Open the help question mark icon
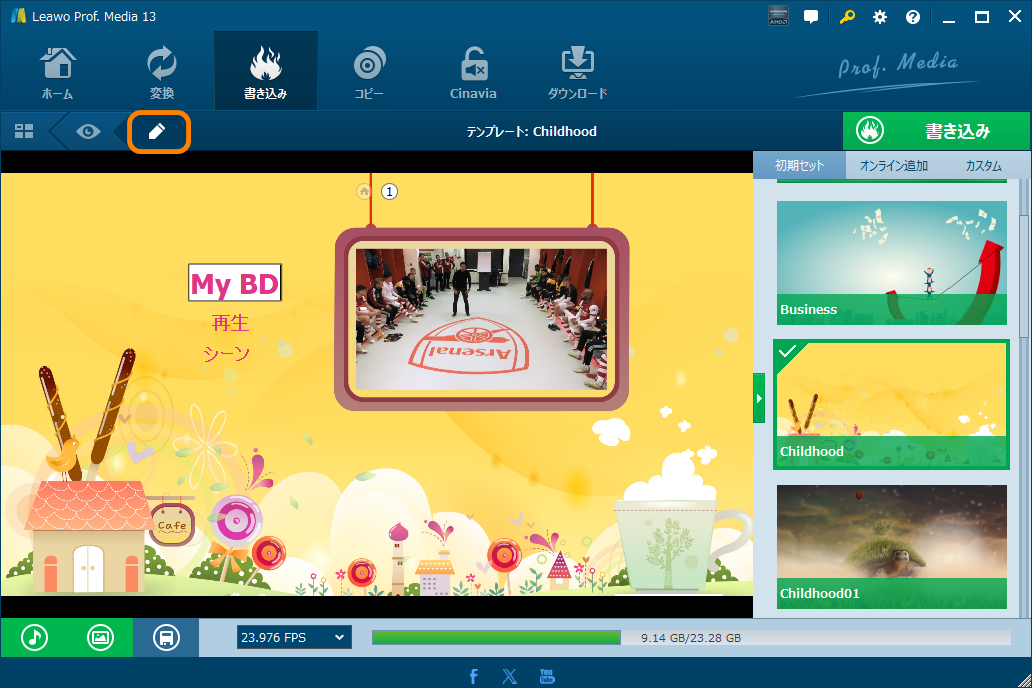This screenshot has height=688, width=1032. [x=912, y=17]
